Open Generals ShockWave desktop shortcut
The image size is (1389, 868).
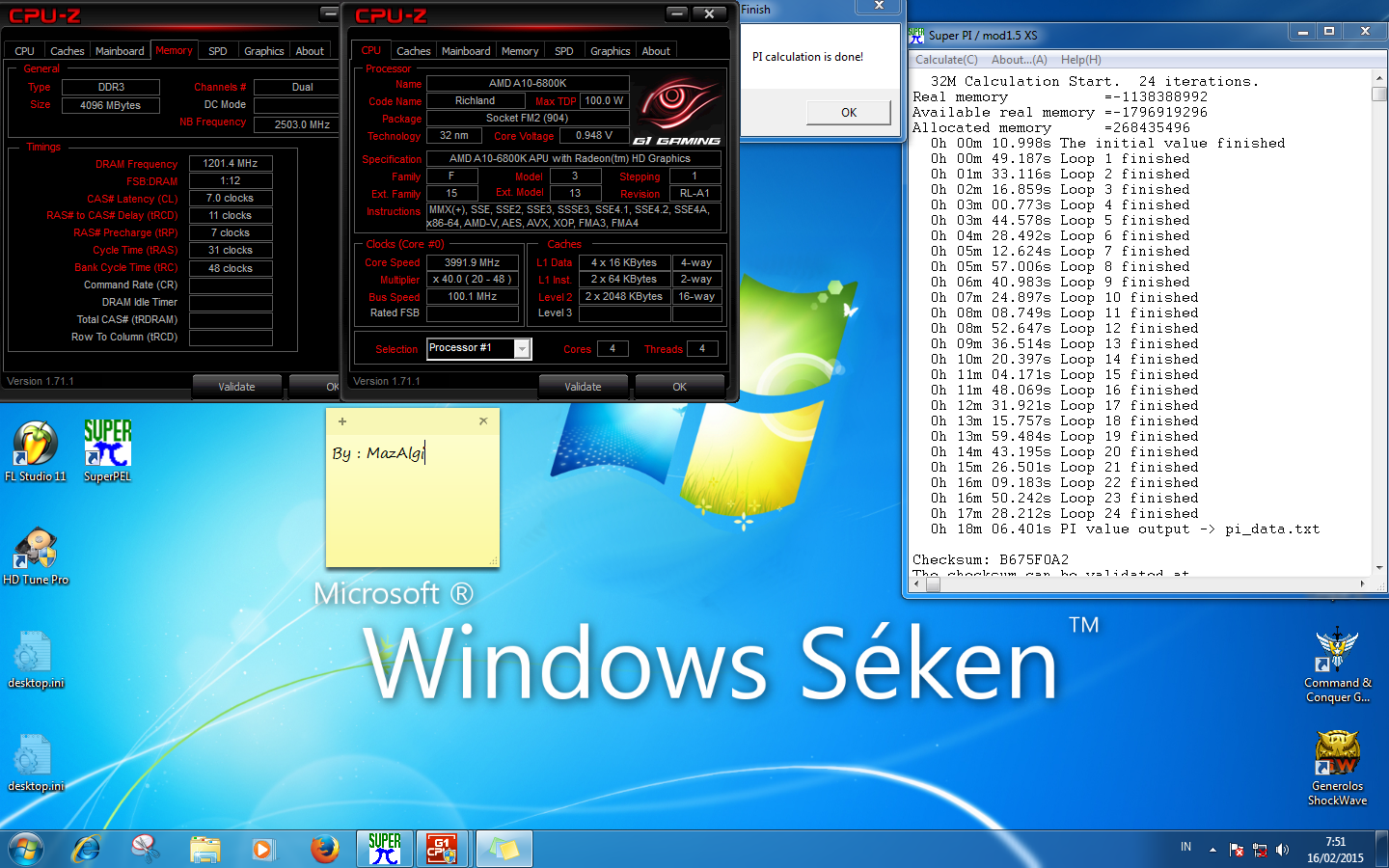click(1337, 768)
